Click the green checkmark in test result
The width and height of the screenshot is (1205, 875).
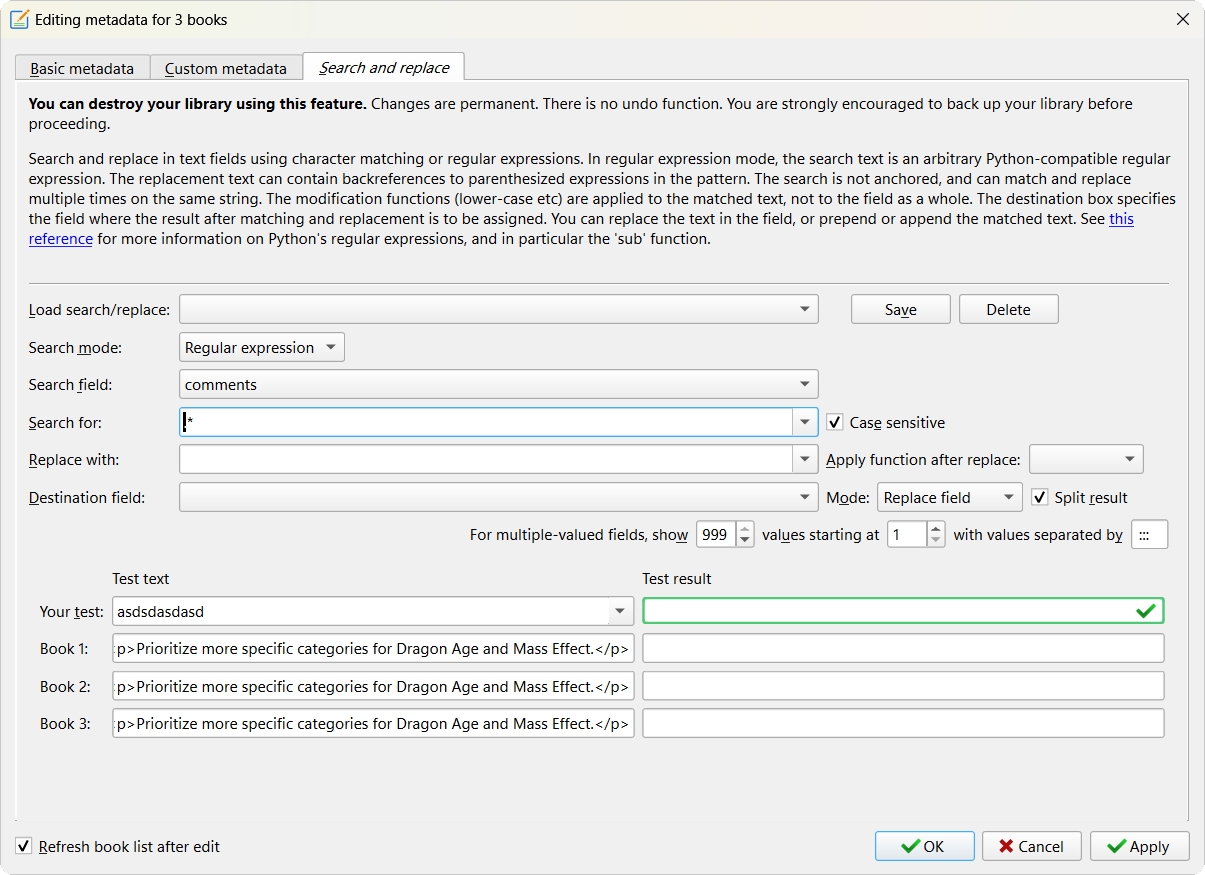[1145, 611]
